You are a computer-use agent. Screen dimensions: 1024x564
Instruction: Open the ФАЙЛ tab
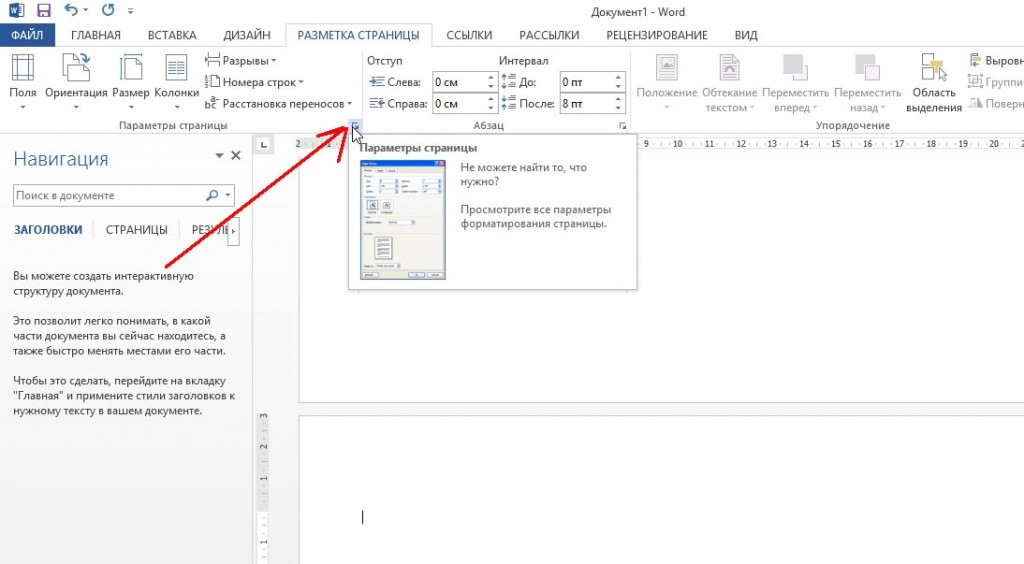(x=27, y=35)
